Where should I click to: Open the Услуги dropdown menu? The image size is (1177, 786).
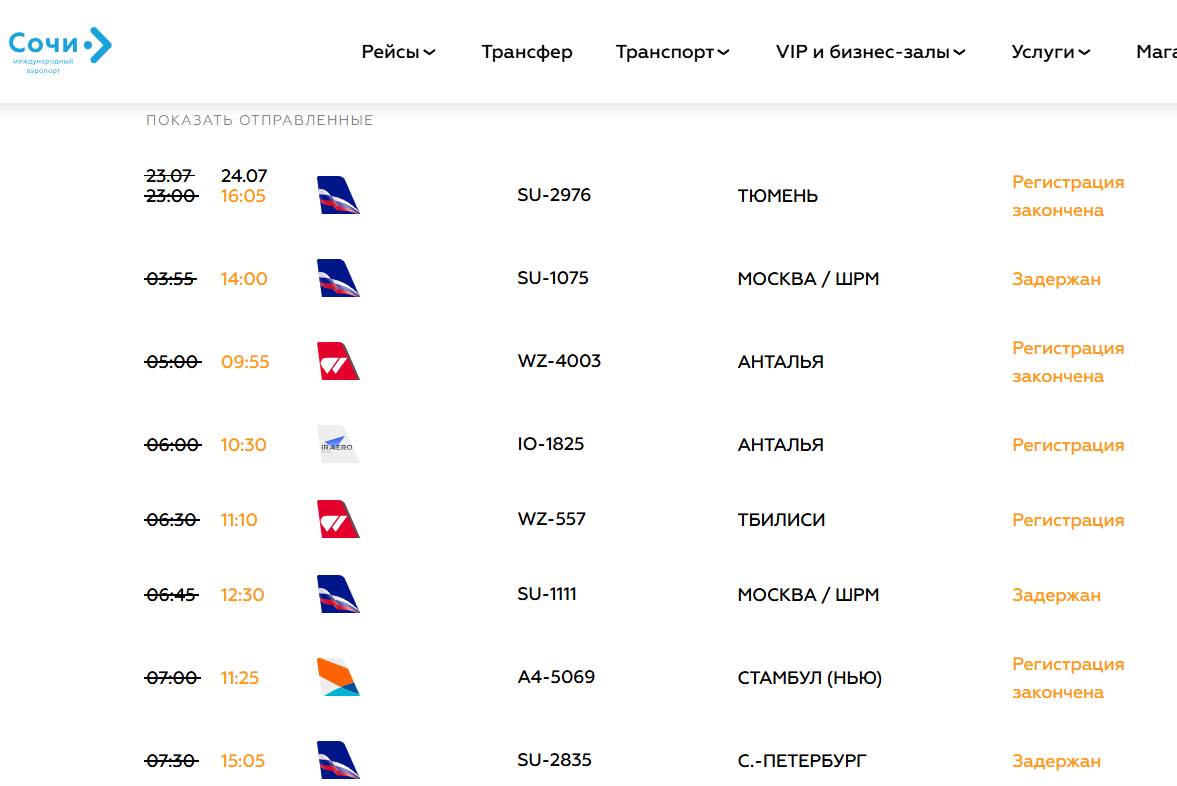1050,52
